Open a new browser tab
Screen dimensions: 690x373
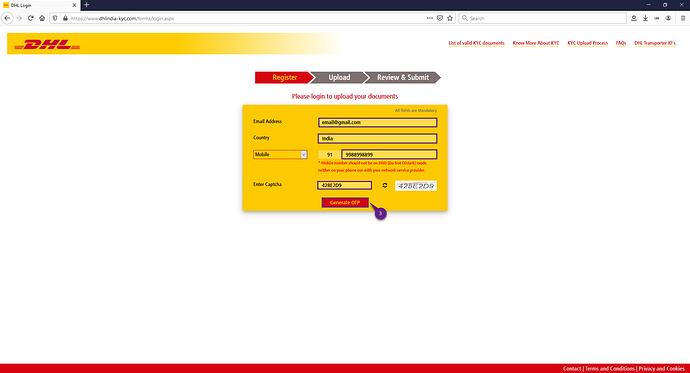pos(86,5)
